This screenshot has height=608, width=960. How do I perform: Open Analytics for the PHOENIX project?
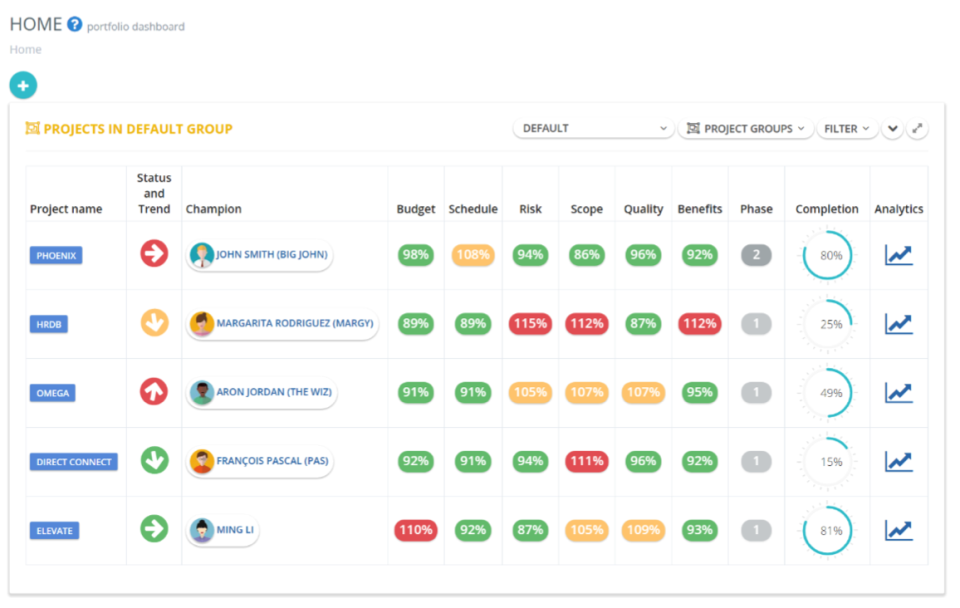(898, 255)
